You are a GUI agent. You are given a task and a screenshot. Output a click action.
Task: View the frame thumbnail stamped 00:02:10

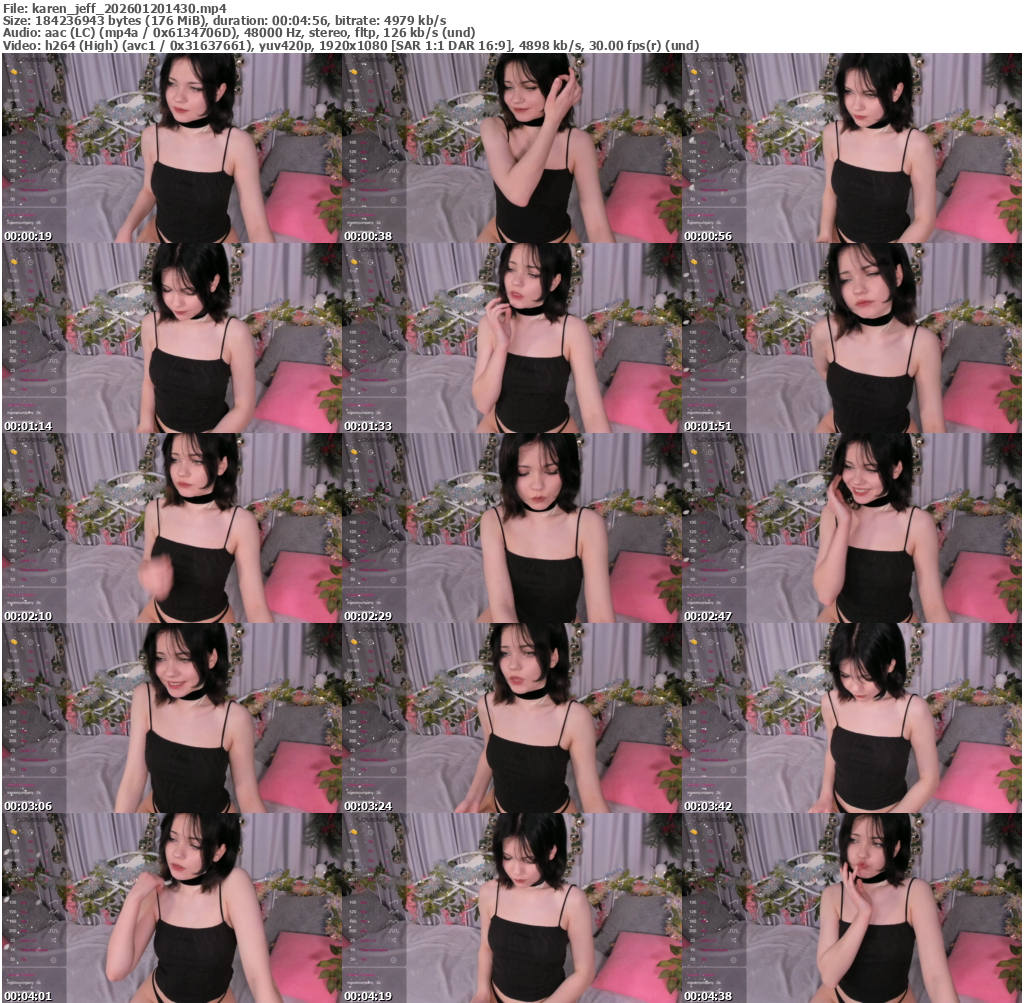pyautogui.click(x=171, y=528)
